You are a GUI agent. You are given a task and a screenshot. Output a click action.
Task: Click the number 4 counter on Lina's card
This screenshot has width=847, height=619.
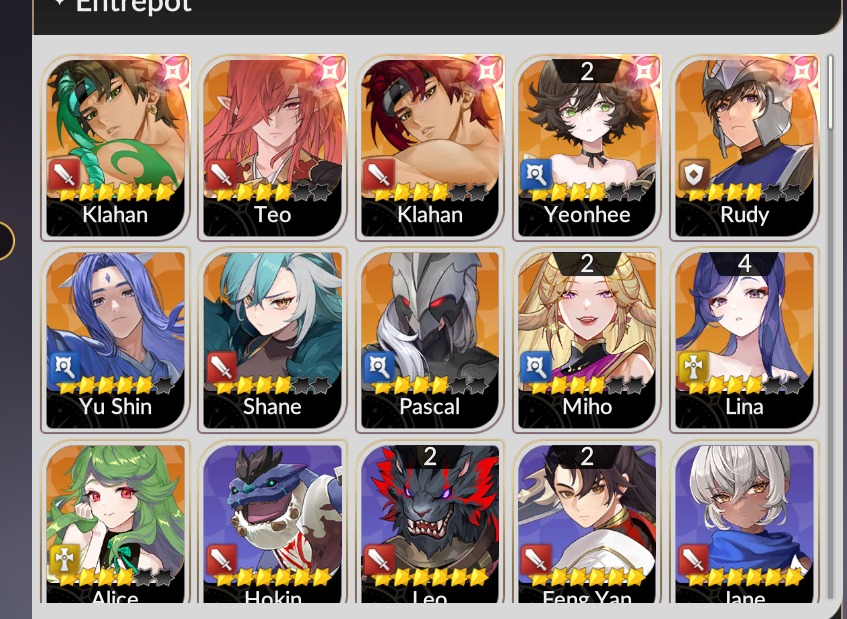point(744,264)
